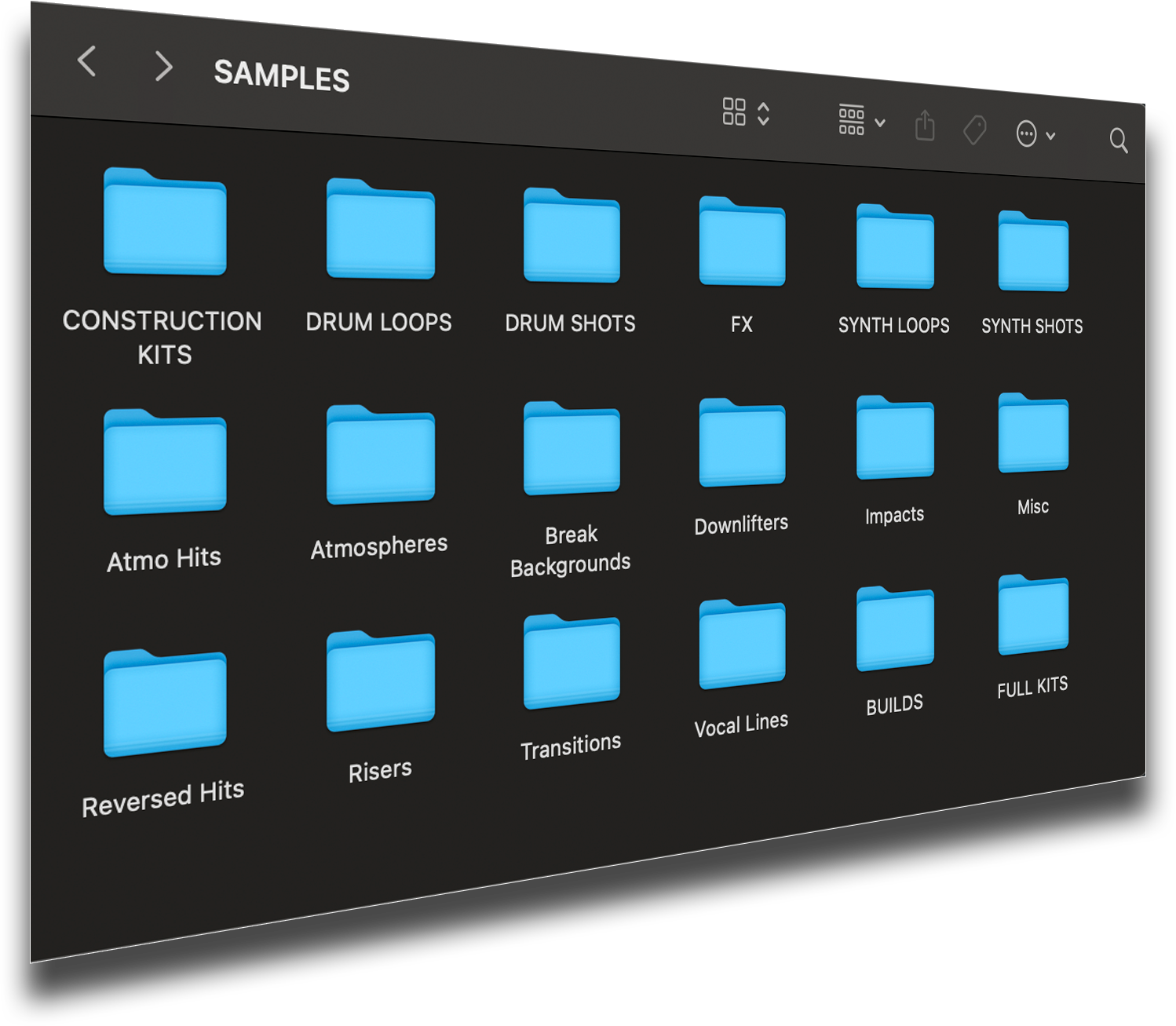Select the DRUM LOOPS folder

tap(381, 230)
